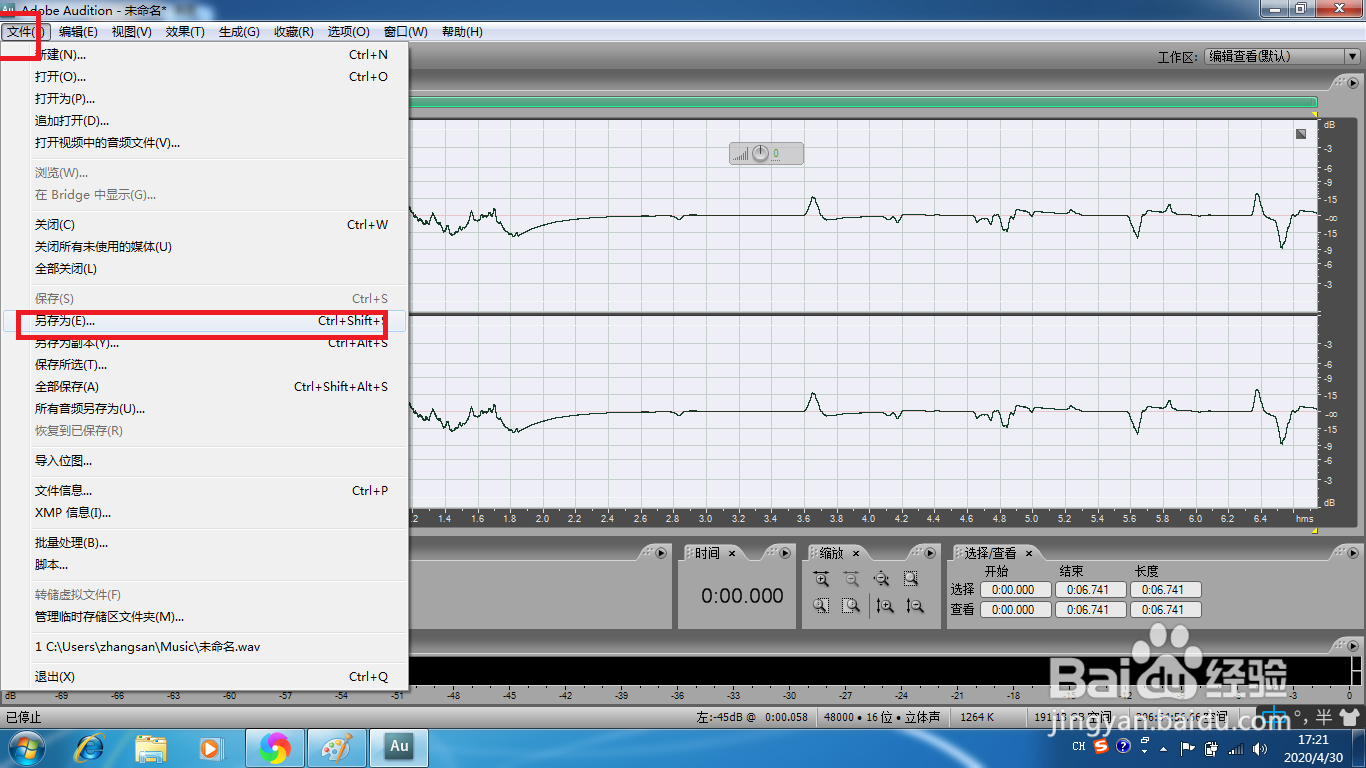Close the 缩放 panel tab

point(856,553)
